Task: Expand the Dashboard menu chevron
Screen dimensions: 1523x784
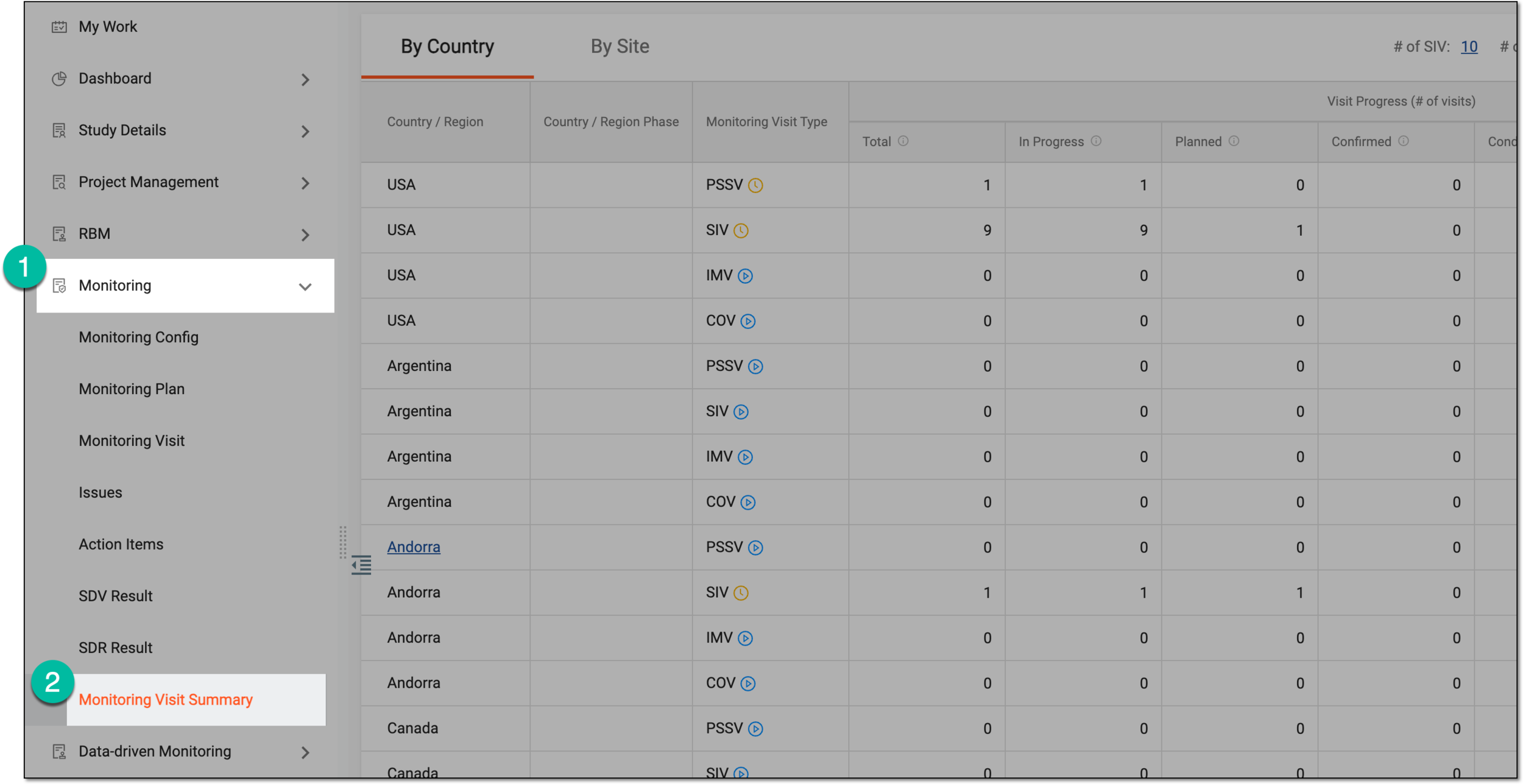Action: [305, 80]
